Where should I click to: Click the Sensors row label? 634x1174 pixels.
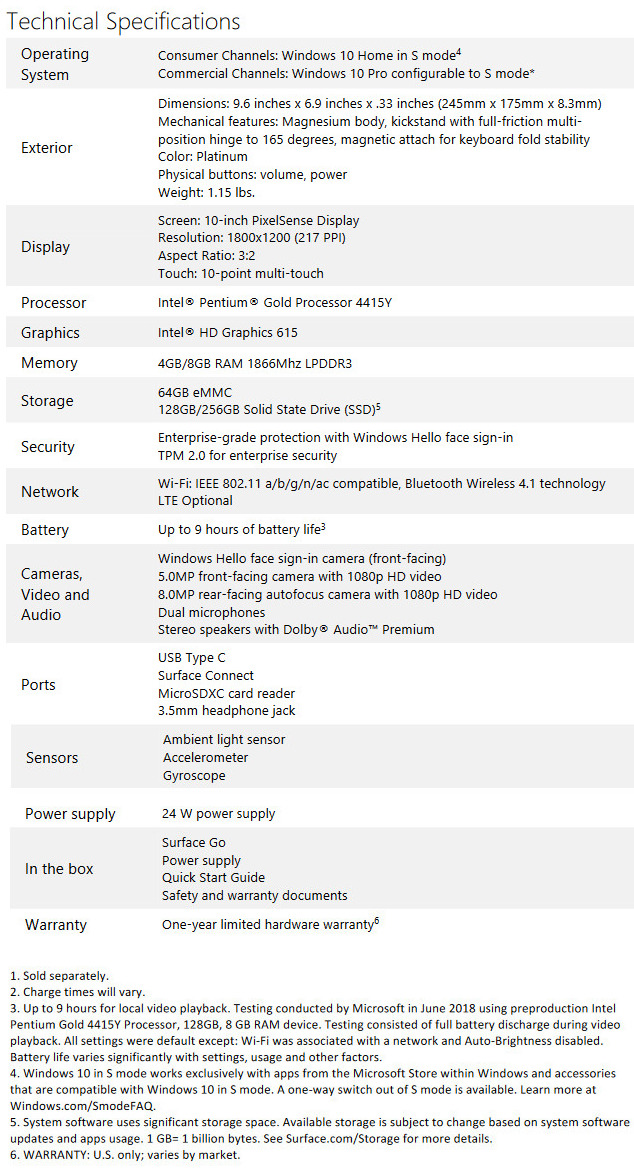pyautogui.click(x=52, y=758)
